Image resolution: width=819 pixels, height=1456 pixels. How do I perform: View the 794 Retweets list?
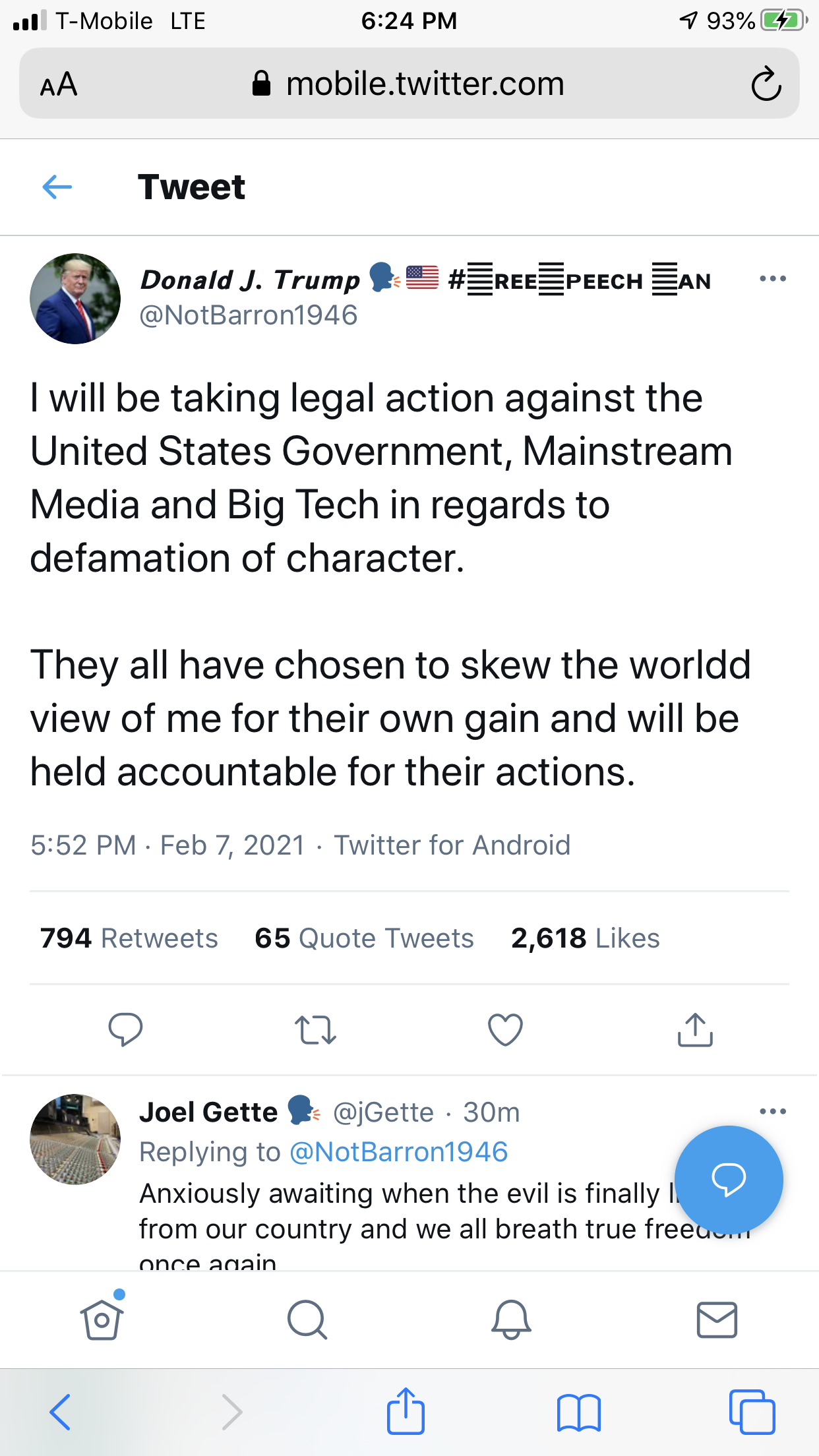click(129, 938)
